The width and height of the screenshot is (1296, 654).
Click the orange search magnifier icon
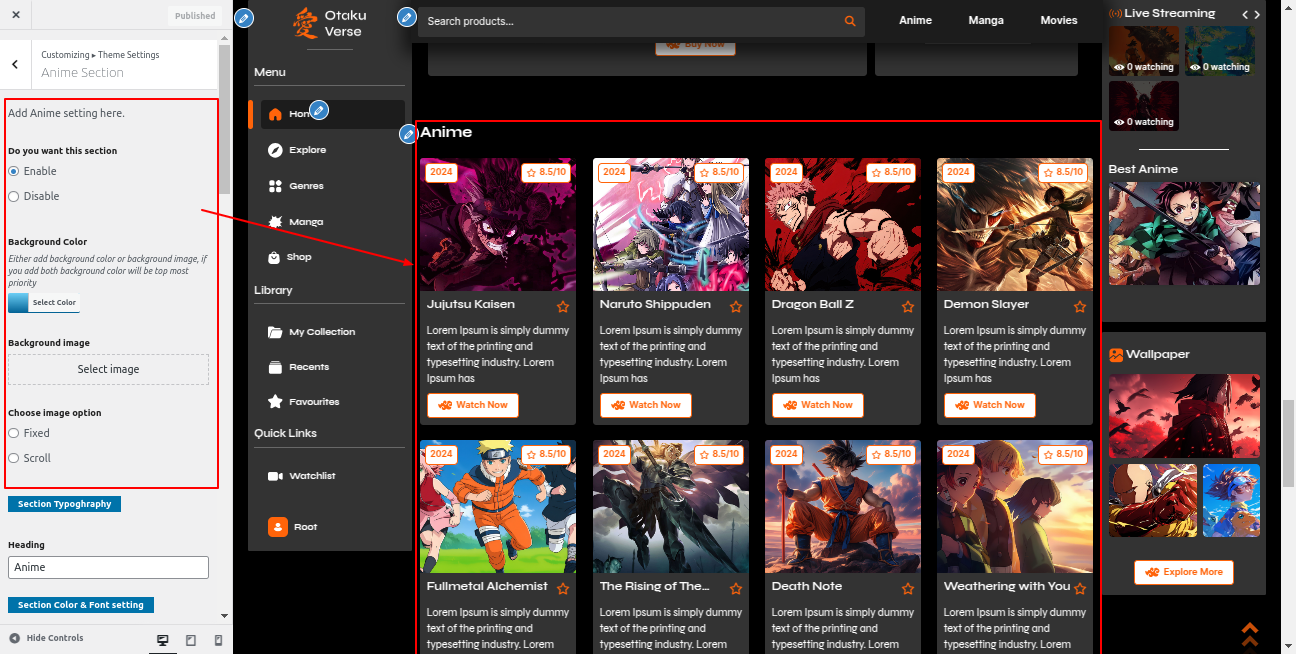click(x=850, y=21)
